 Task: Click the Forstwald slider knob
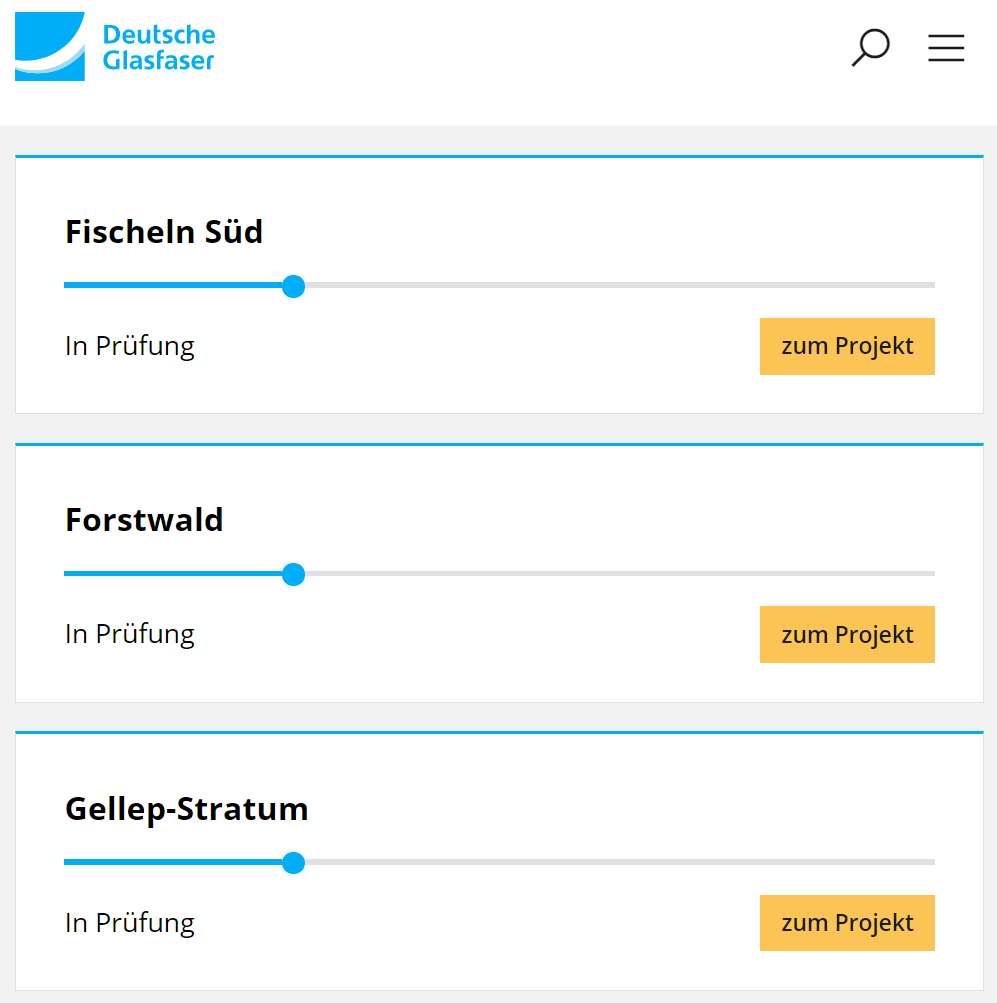tap(293, 574)
